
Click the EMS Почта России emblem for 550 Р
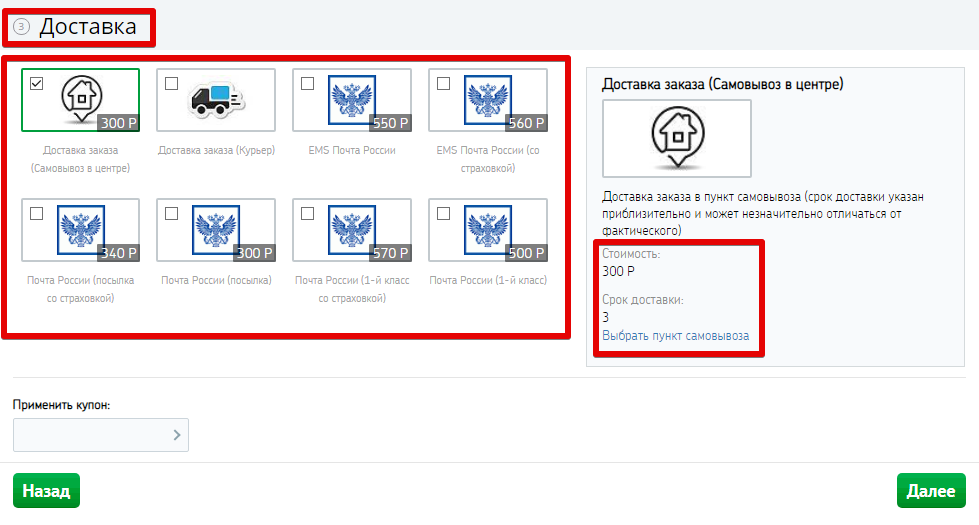coord(352,99)
